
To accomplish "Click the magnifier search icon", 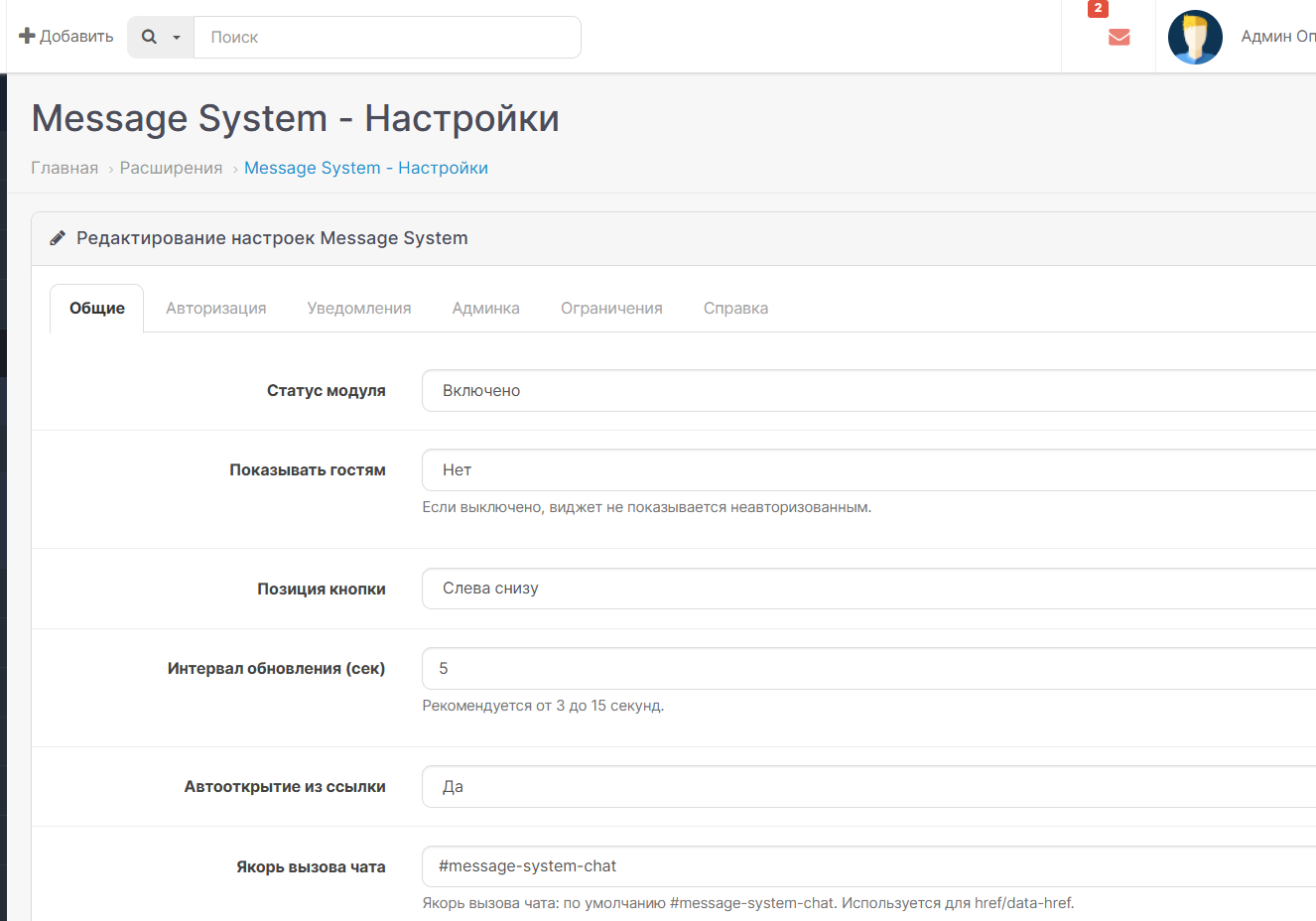I will pyautogui.click(x=149, y=37).
